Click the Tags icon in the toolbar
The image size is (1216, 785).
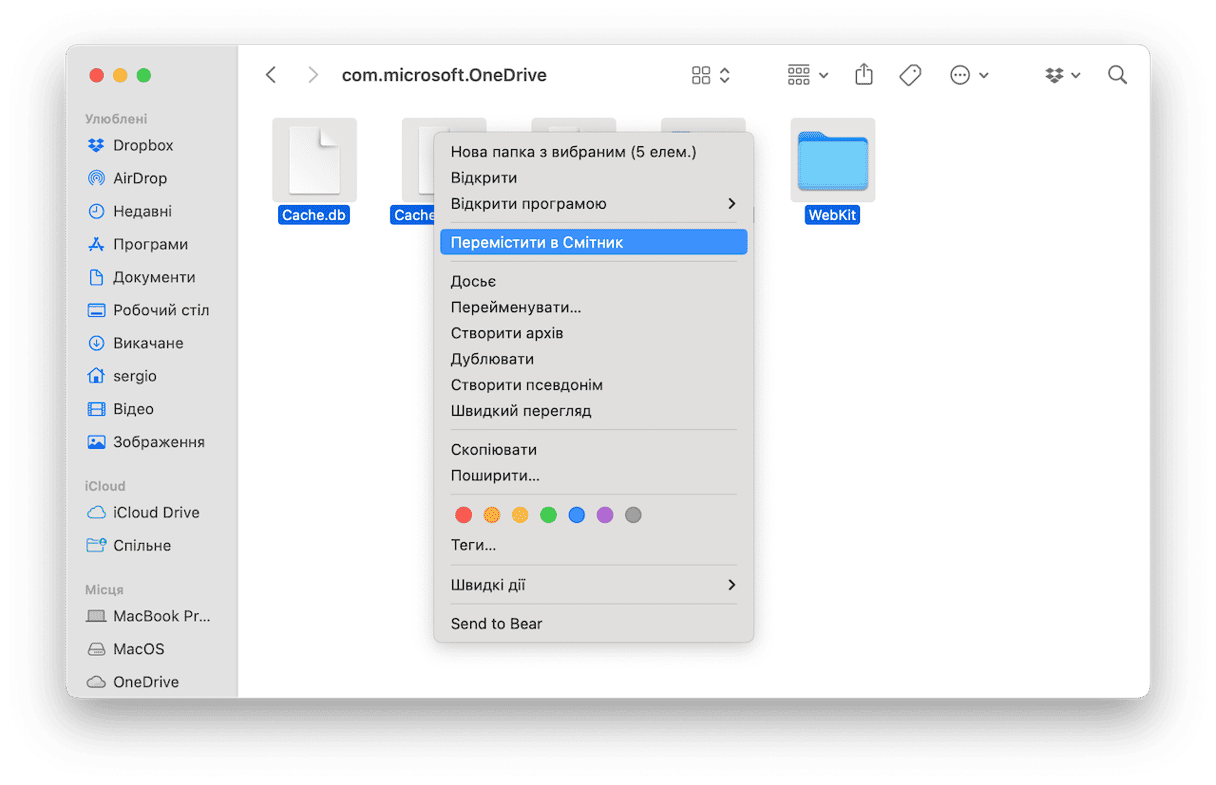point(910,75)
